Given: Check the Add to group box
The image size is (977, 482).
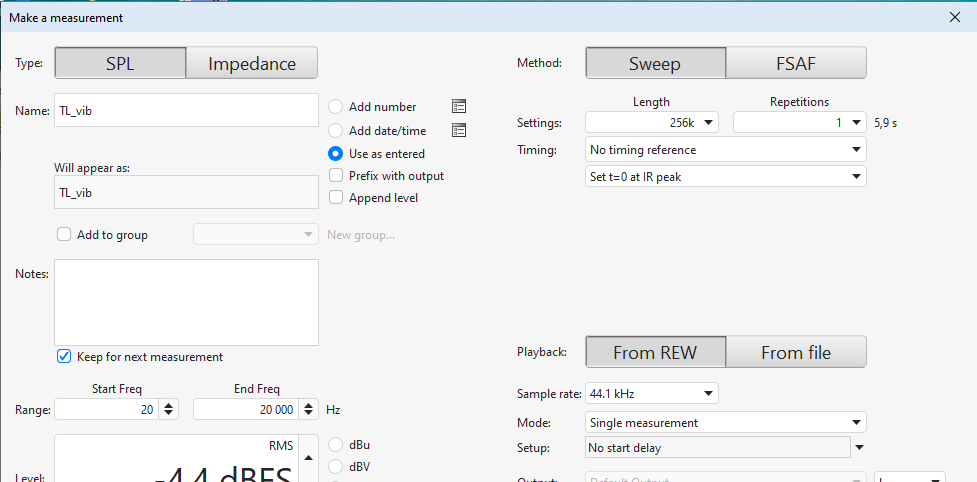Looking at the screenshot, I should click(65, 235).
